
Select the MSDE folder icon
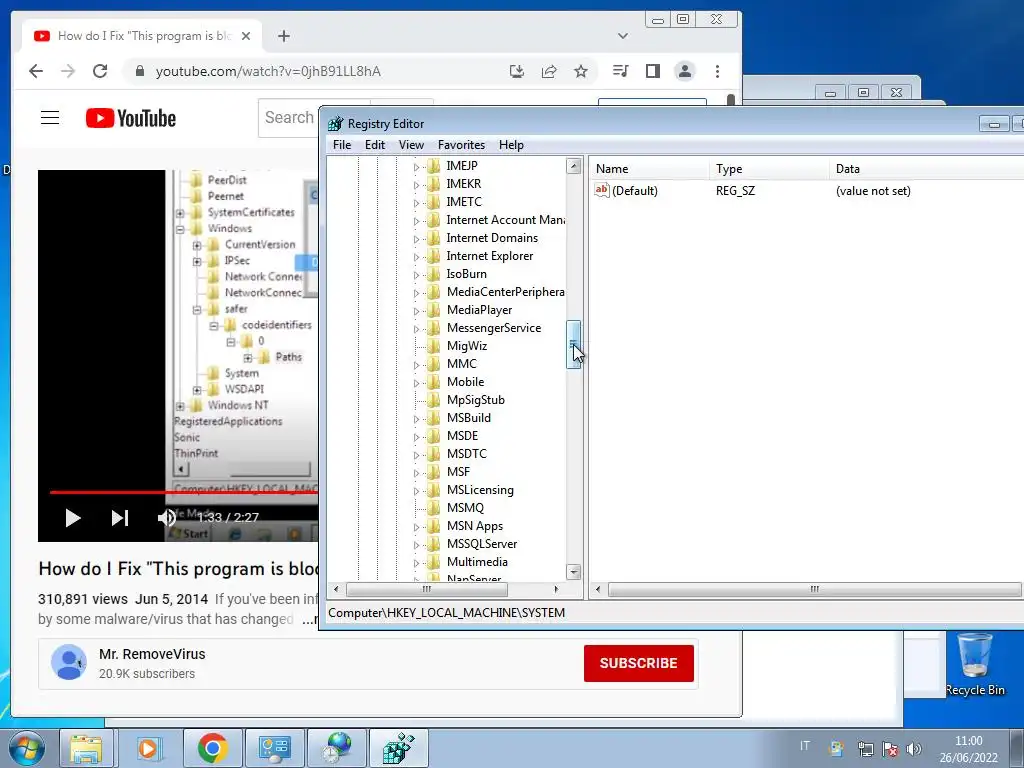433,436
